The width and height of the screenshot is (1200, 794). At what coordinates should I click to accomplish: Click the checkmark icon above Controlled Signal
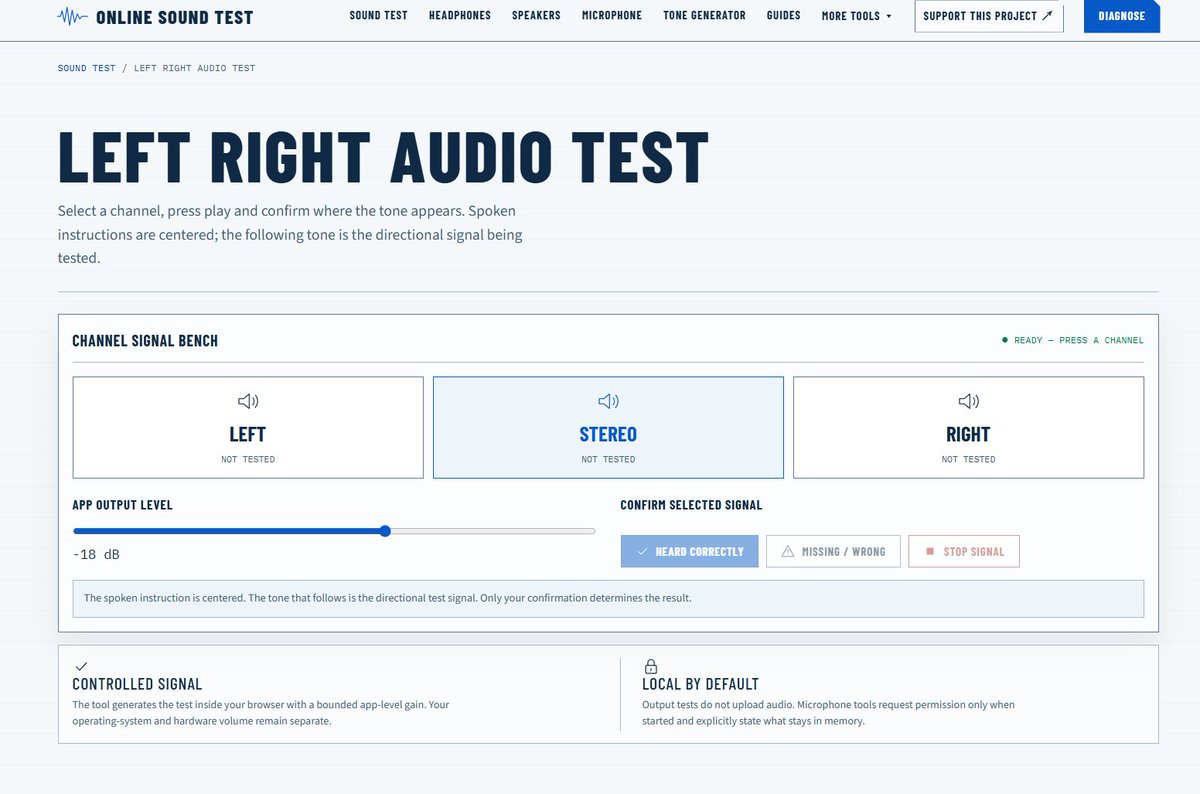81,665
